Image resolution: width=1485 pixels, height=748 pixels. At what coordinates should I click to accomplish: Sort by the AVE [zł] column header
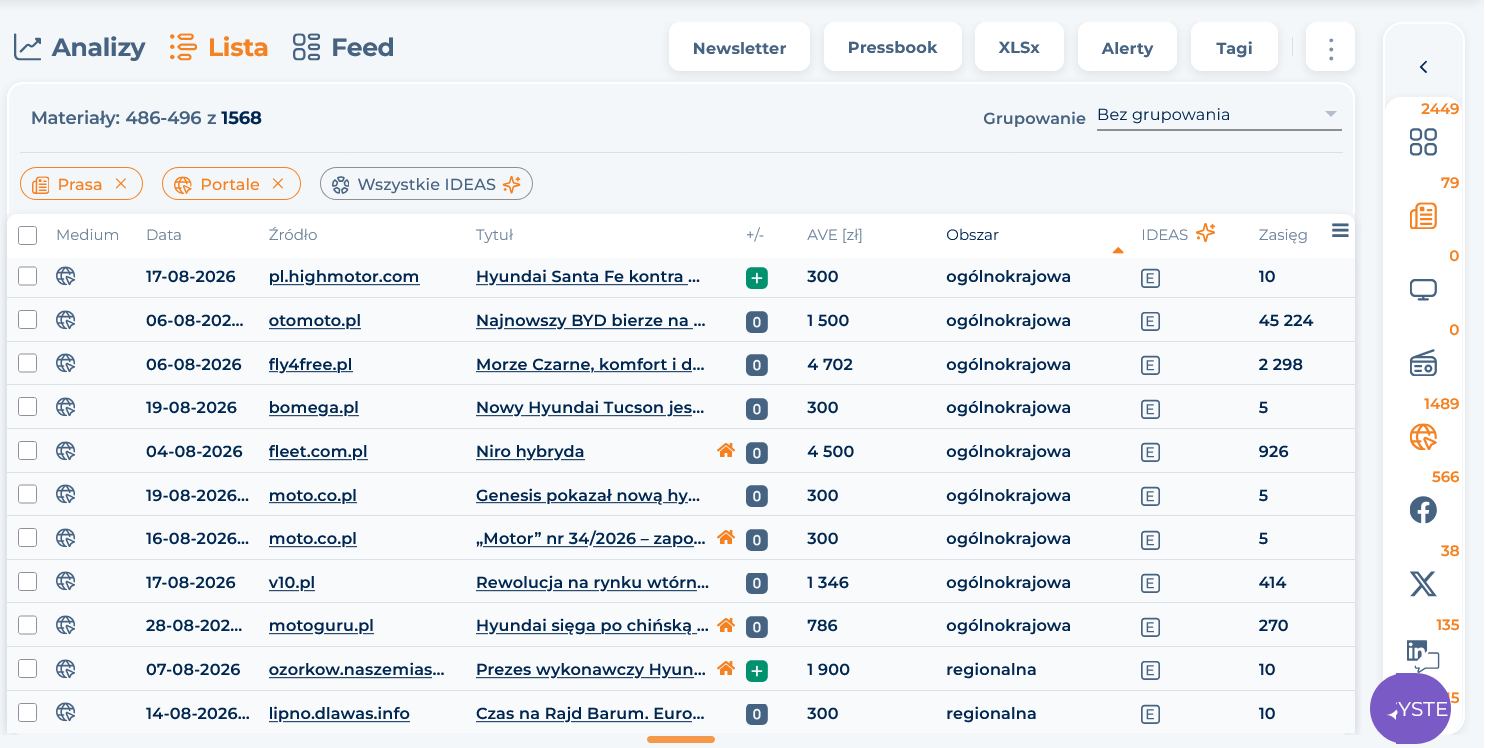click(834, 235)
